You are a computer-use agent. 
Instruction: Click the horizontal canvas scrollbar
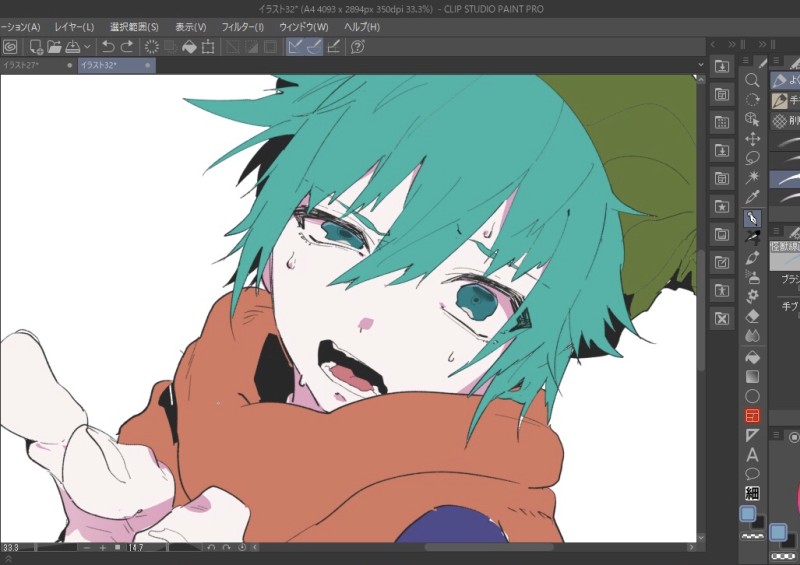[x=489, y=547]
